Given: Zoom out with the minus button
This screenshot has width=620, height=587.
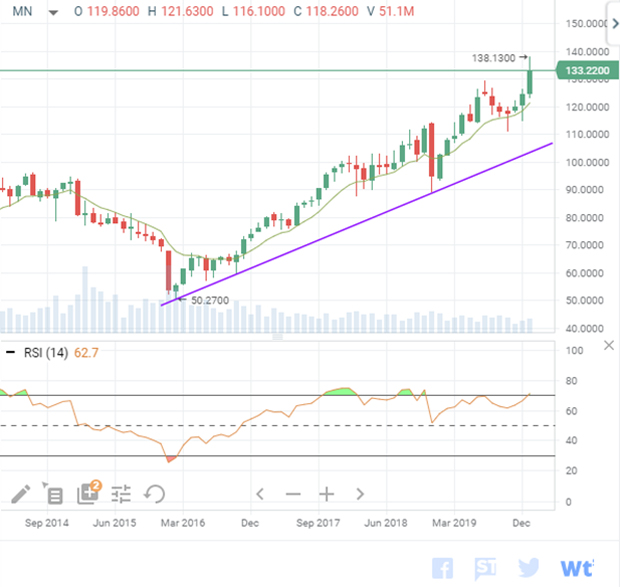Looking at the screenshot, I should coord(293,494).
